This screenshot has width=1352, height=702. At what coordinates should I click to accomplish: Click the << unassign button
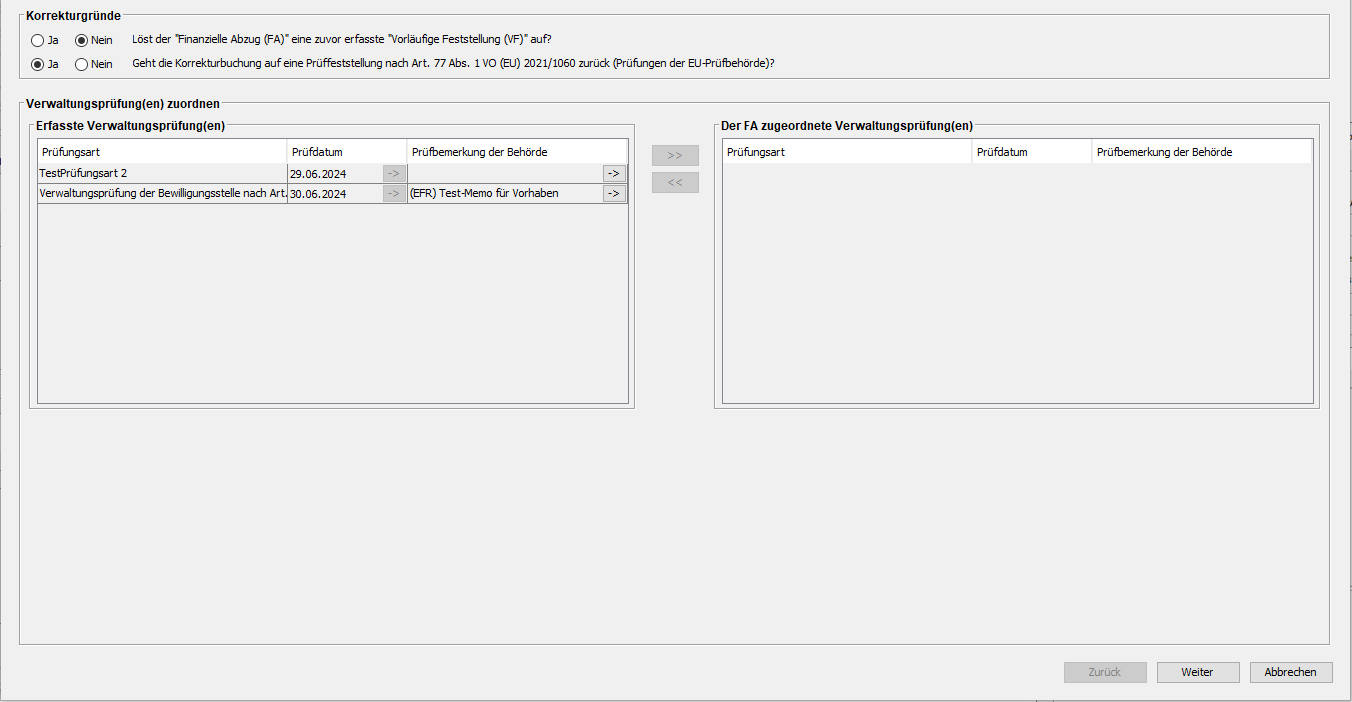coord(675,183)
